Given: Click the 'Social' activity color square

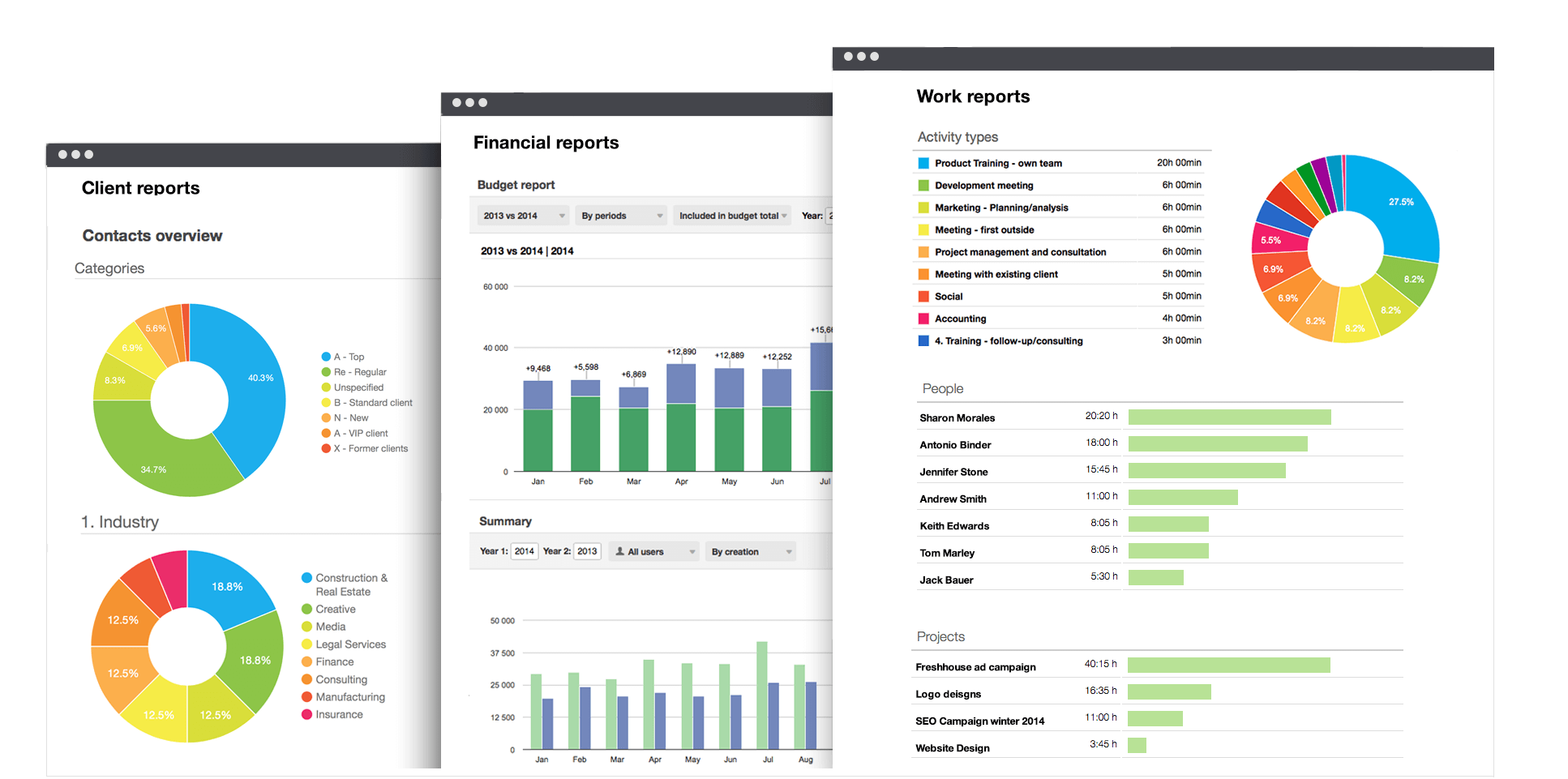Looking at the screenshot, I should (x=923, y=297).
